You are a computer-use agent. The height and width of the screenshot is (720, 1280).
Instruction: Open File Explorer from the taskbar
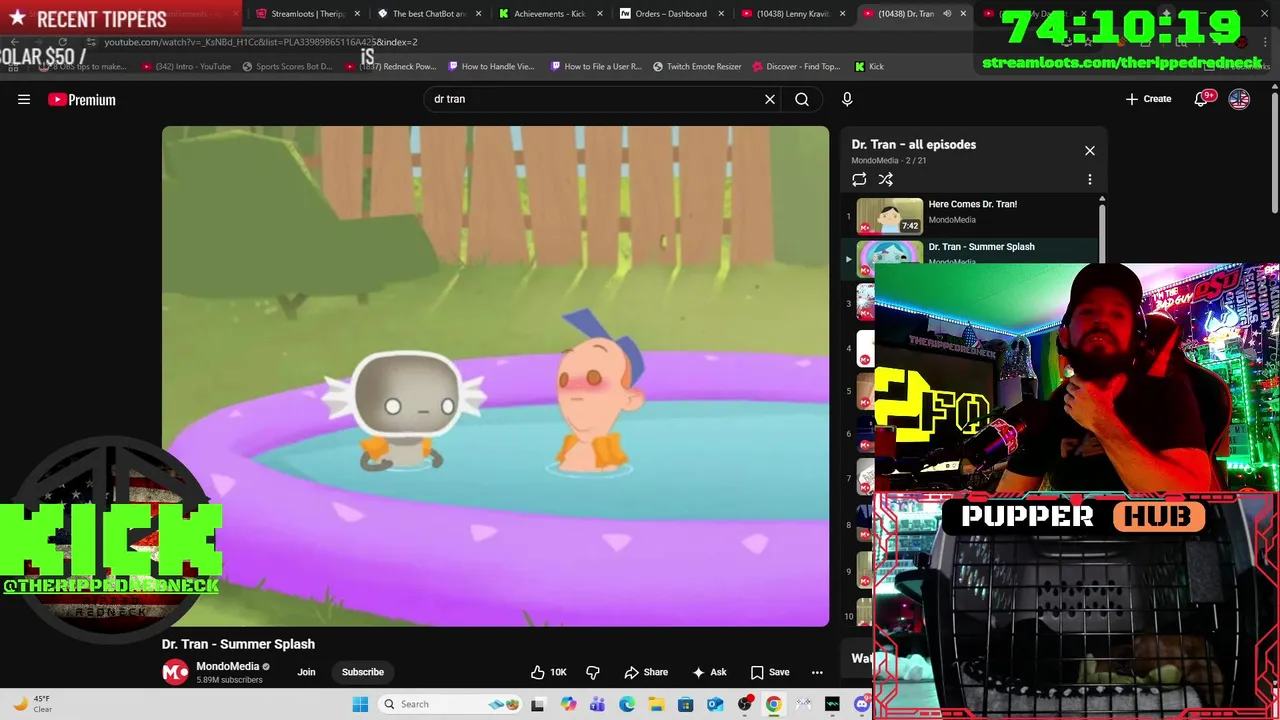(656, 704)
